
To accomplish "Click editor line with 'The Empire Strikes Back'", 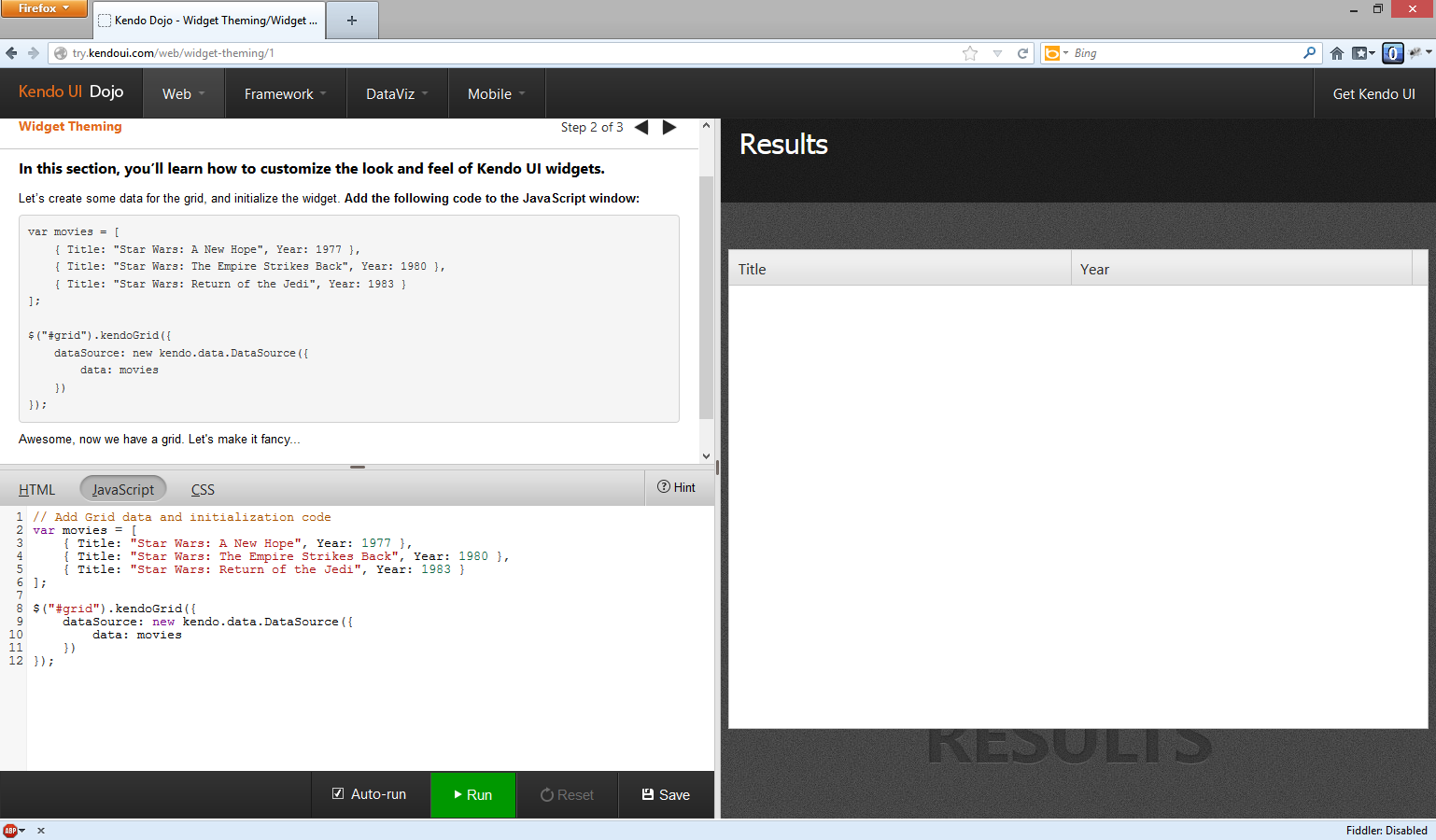I will 287,556.
